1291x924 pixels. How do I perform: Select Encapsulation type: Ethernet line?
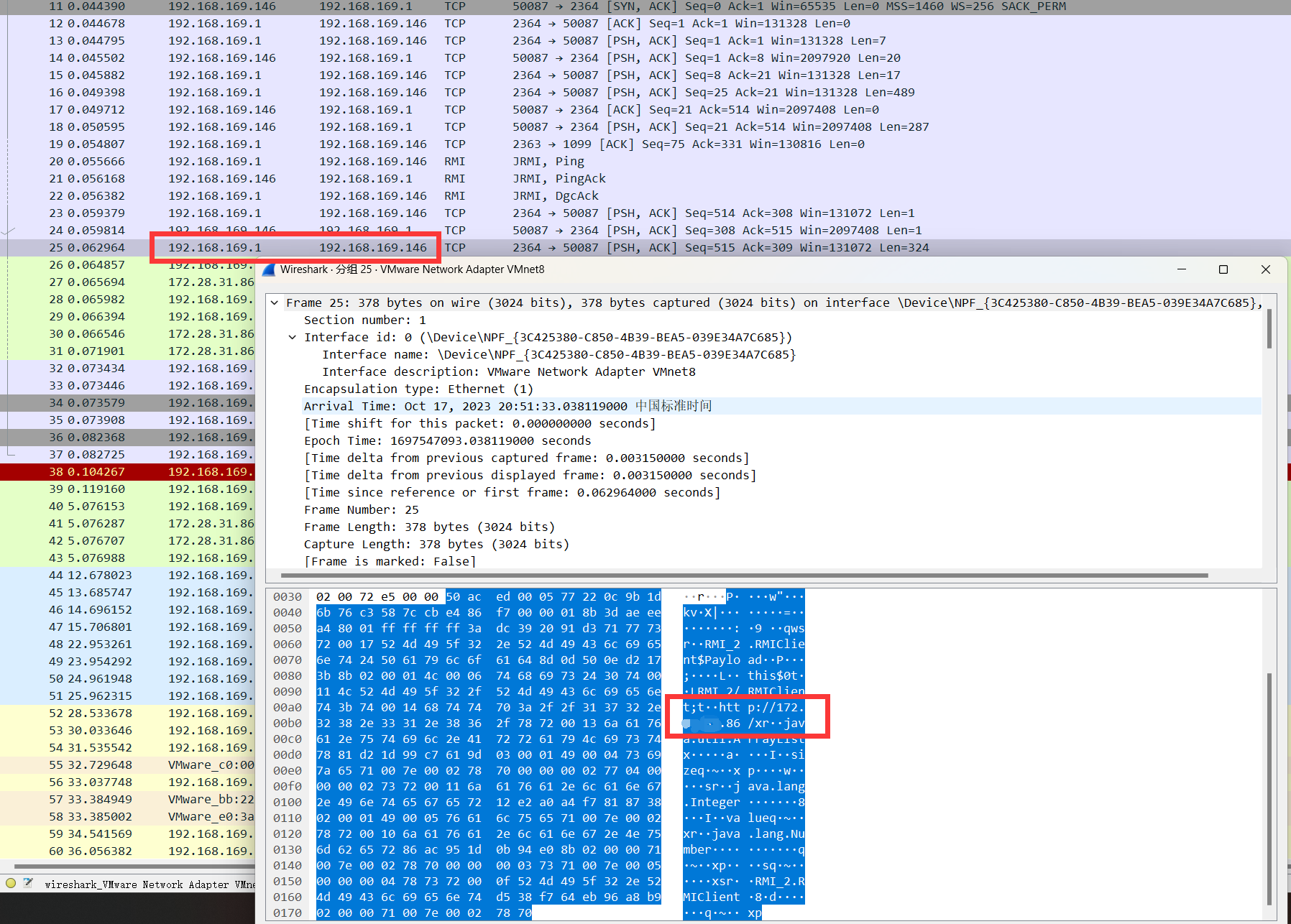[418, 389]
